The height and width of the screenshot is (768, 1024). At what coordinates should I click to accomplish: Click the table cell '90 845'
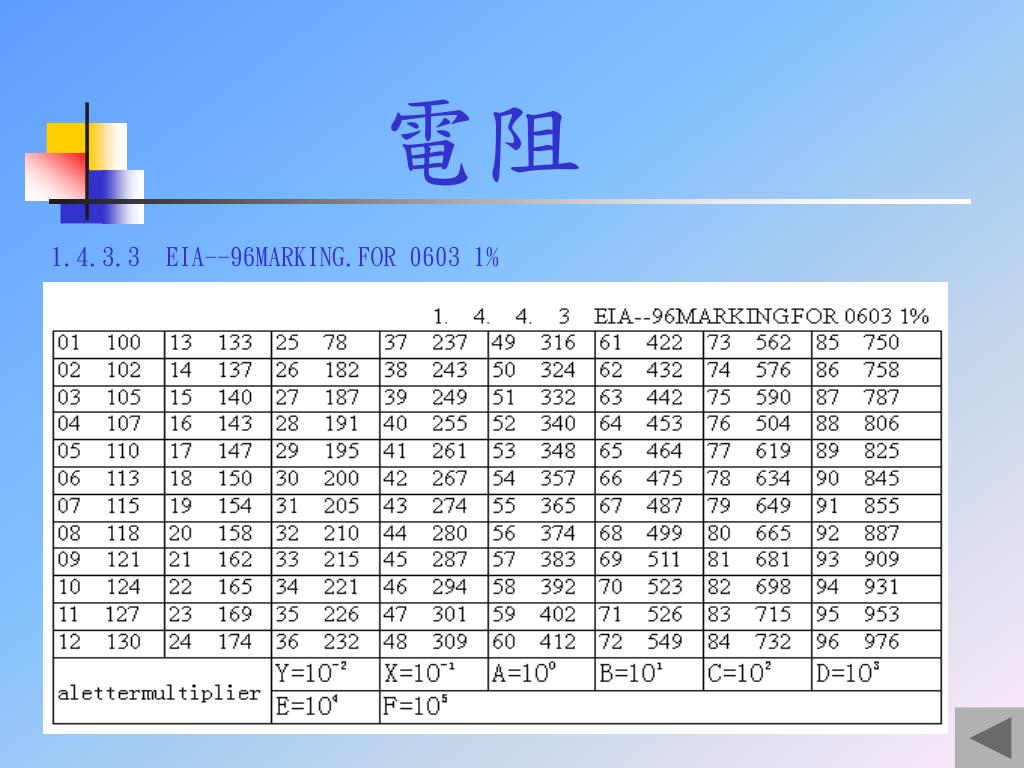pyautogui.click(x=877, y=480)
